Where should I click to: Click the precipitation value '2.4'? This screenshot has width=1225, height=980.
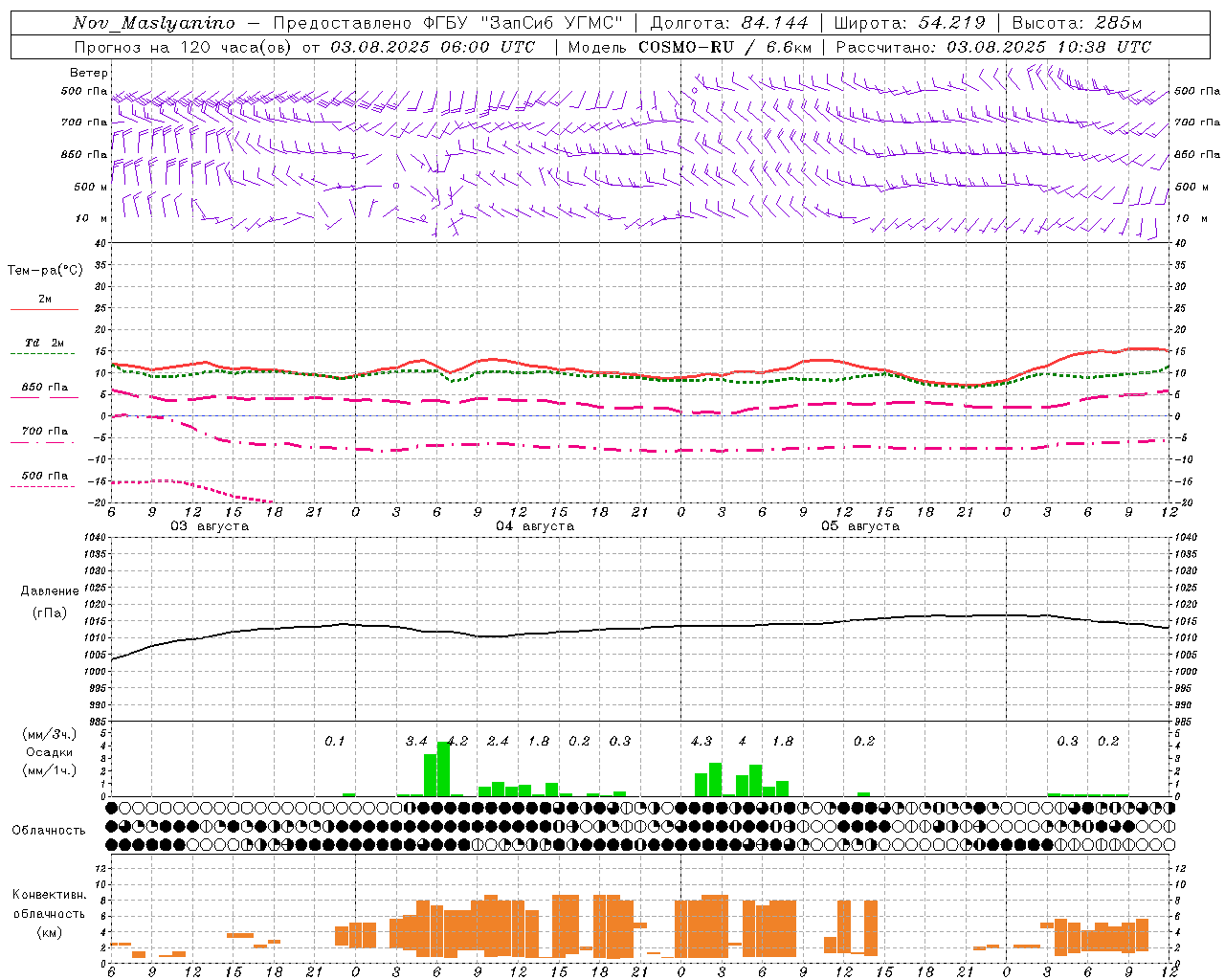tap(498, 742)
